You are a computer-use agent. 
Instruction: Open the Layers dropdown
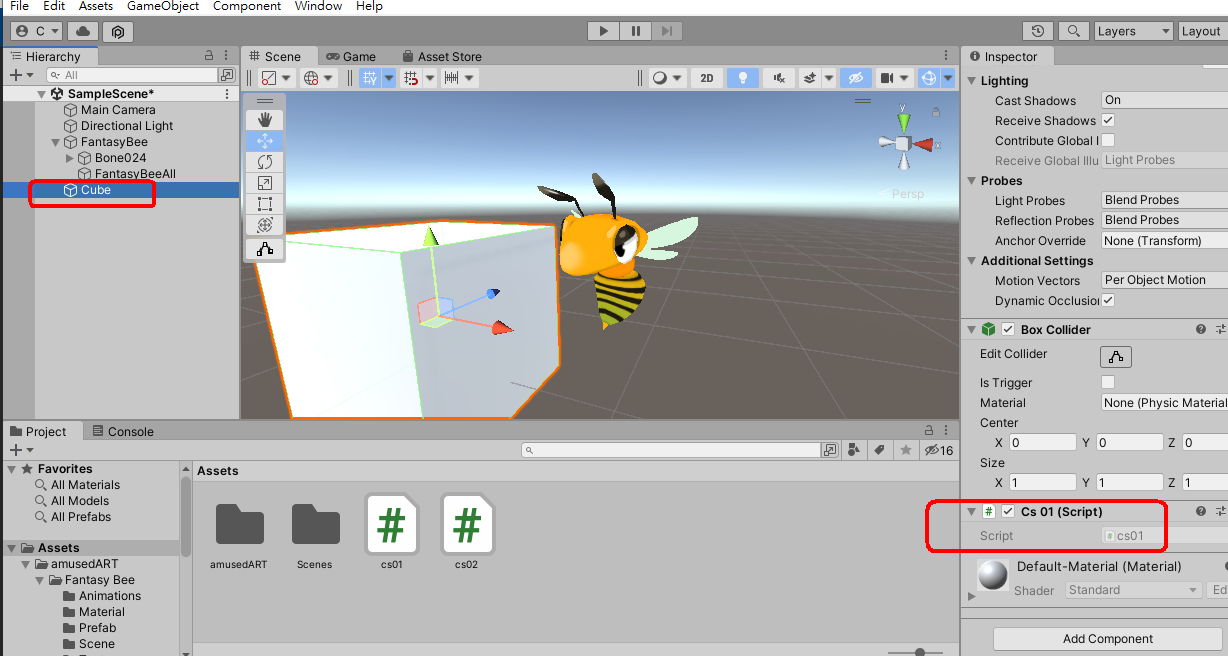[x=1133, y=31]
